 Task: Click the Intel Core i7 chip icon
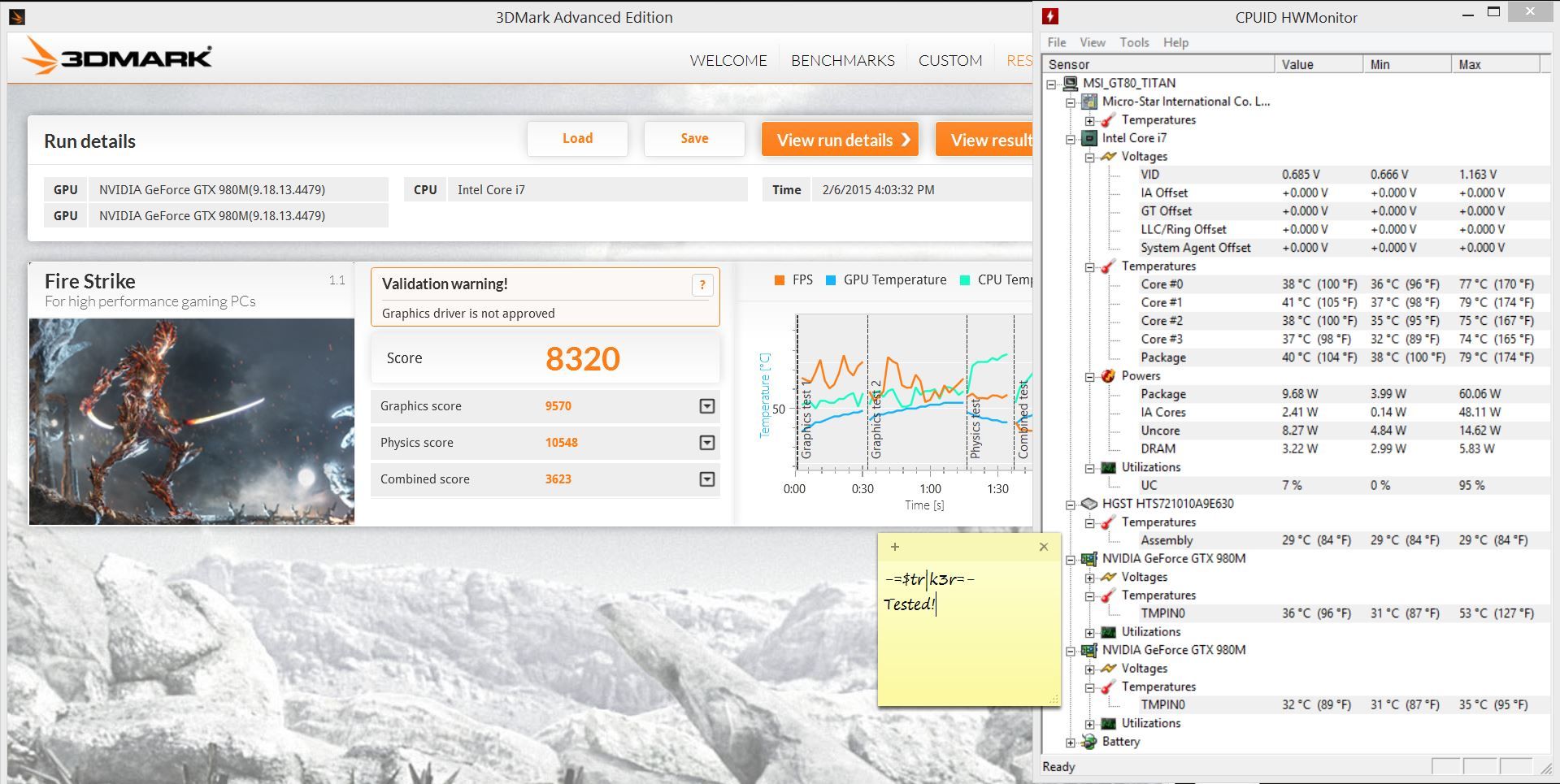[x=1089, y=138]
